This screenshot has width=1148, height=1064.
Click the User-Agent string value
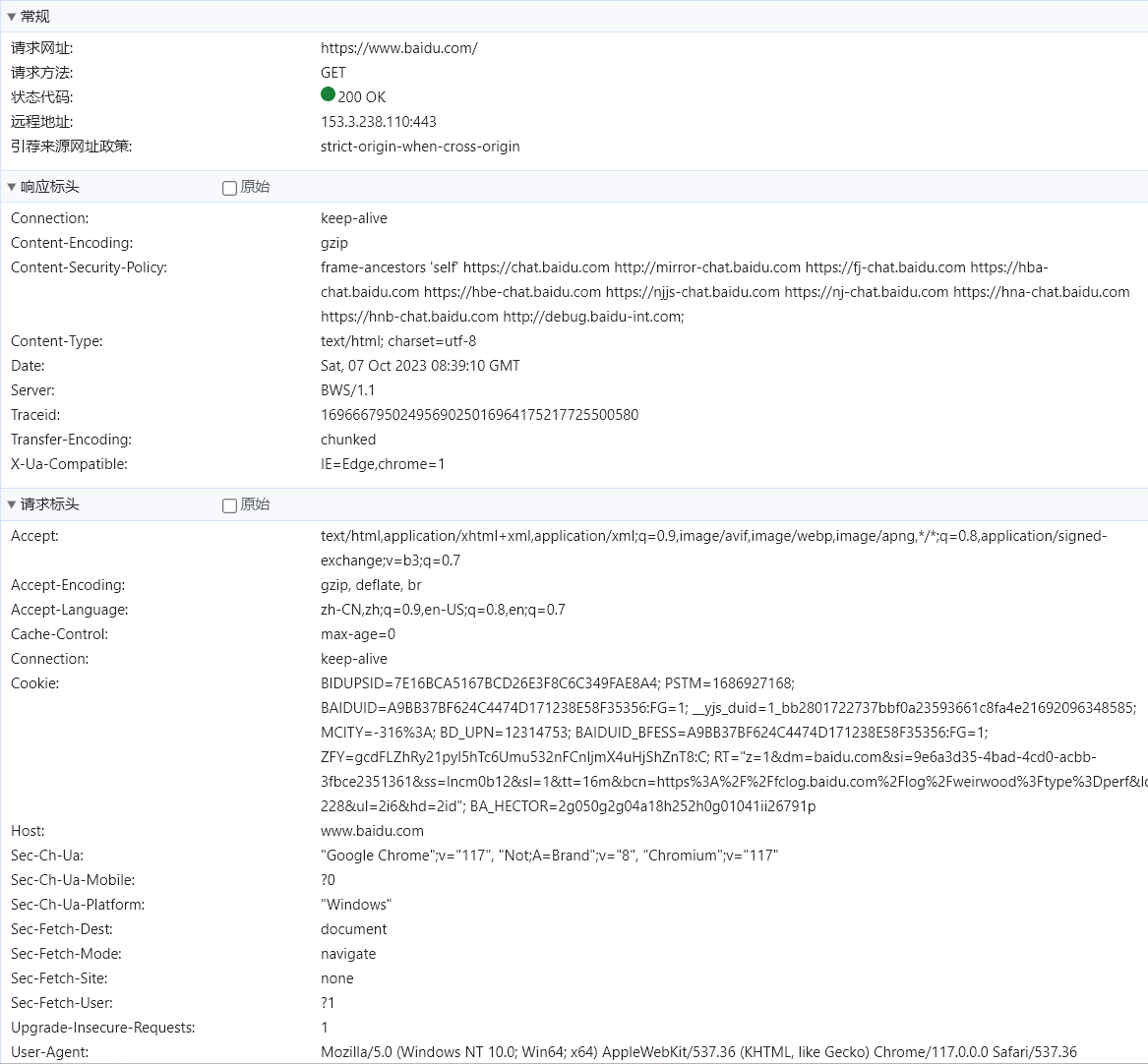pos(698,1052)
